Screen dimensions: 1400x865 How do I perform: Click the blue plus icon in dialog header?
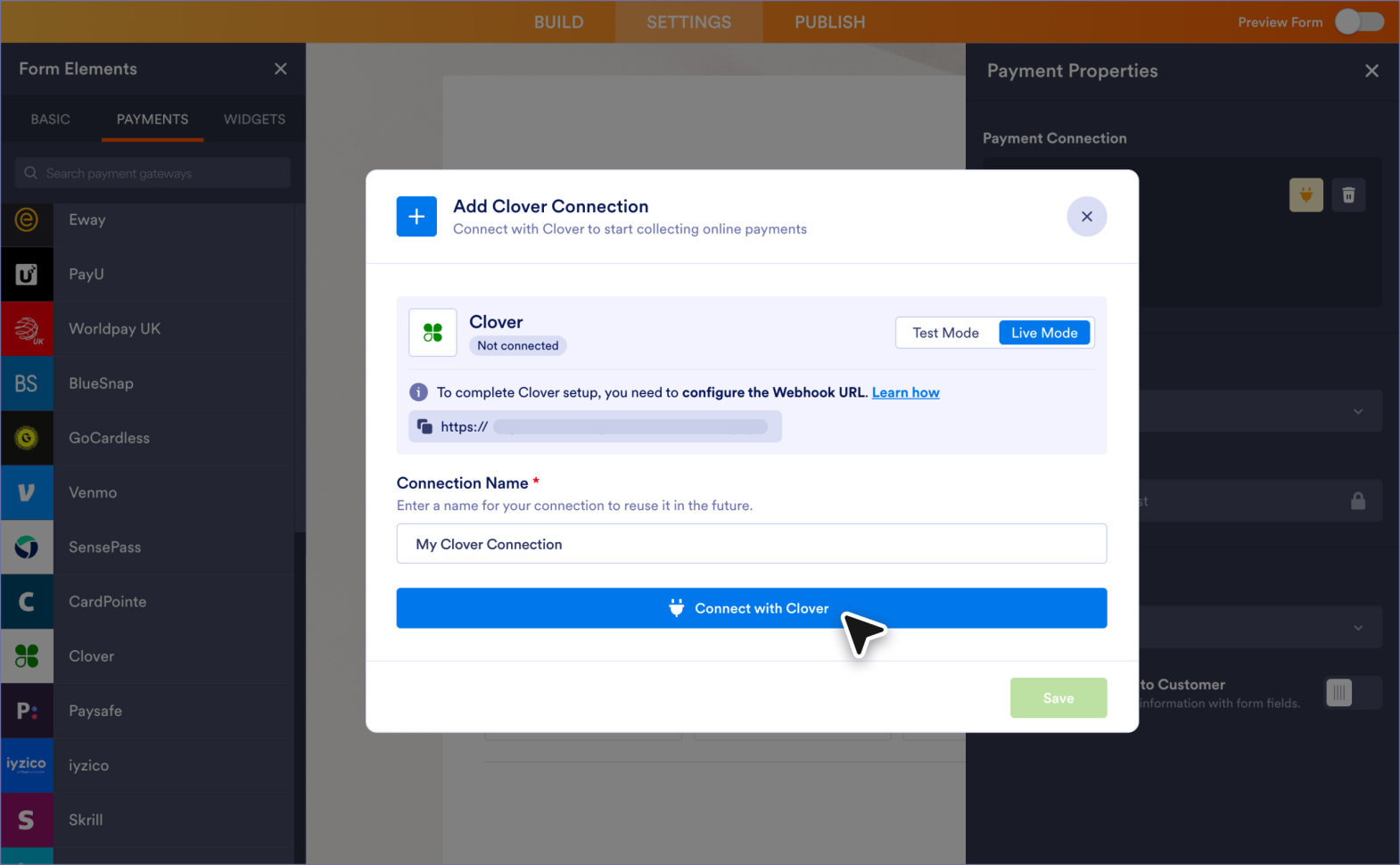[416, 217]
